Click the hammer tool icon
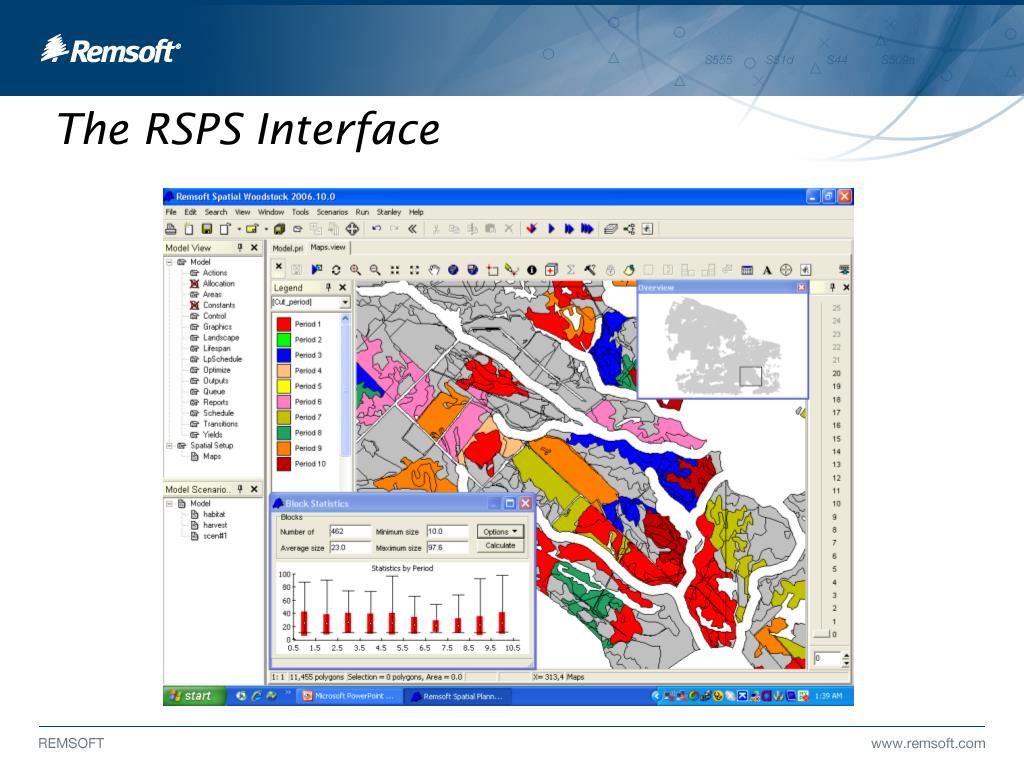The image size is (1024, 768). [x=590, y=270]
